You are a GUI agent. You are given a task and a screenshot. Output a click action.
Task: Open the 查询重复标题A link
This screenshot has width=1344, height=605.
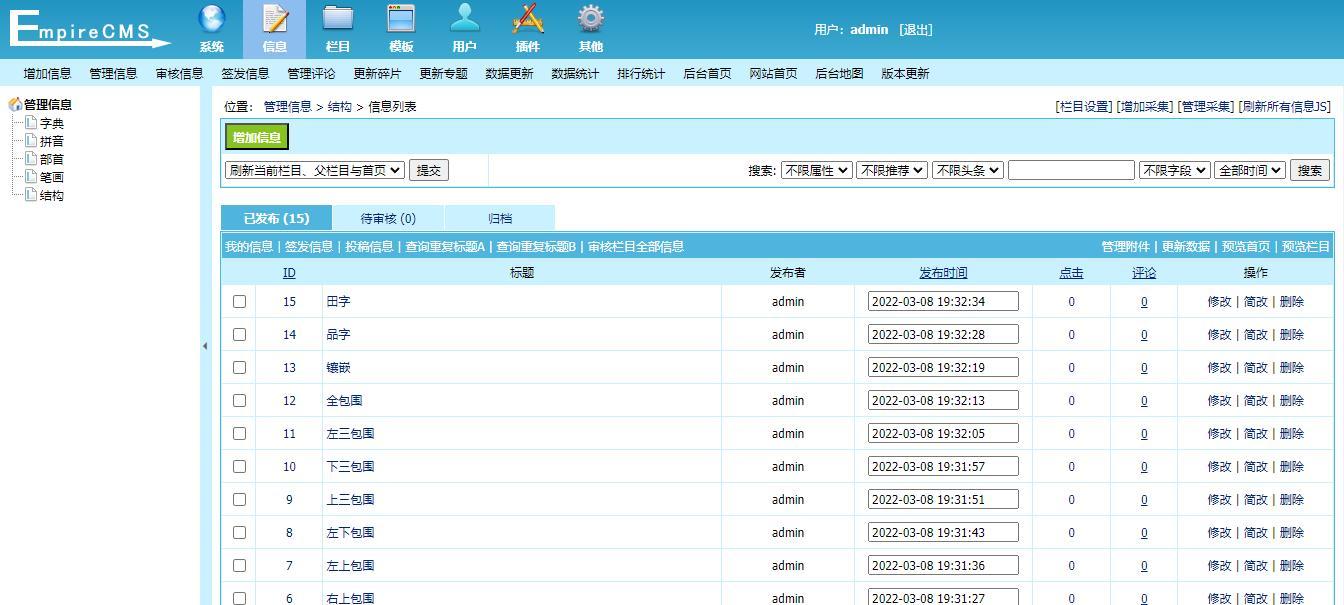(444, 246)
